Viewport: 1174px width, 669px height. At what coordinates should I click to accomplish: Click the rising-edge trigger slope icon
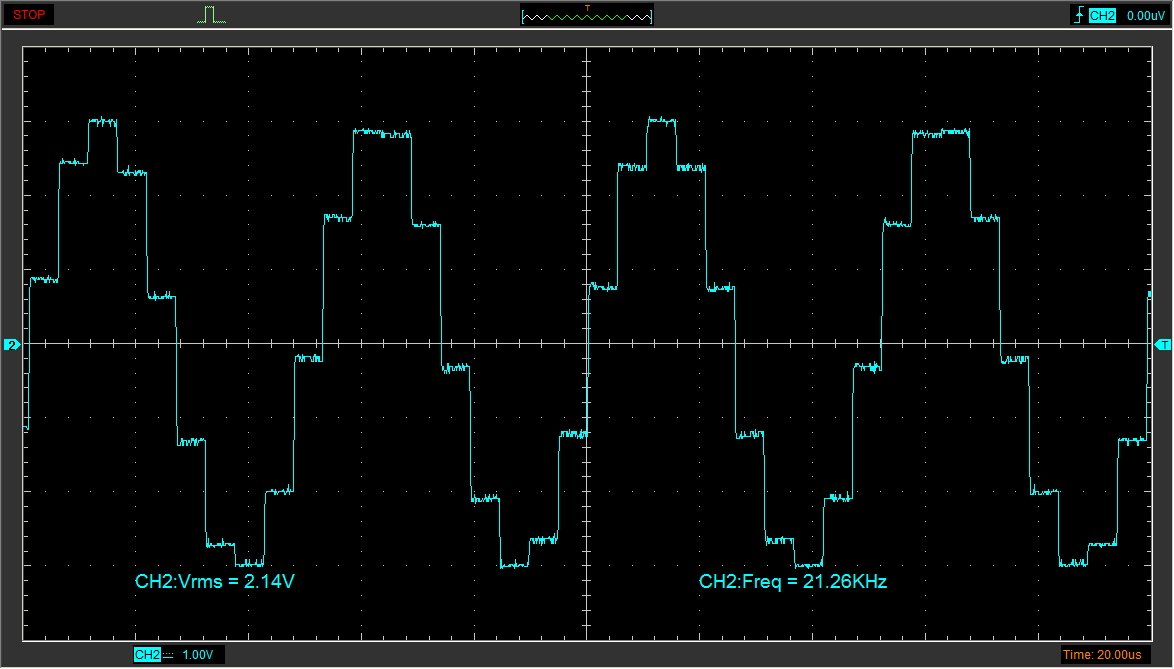point(1078,15)
